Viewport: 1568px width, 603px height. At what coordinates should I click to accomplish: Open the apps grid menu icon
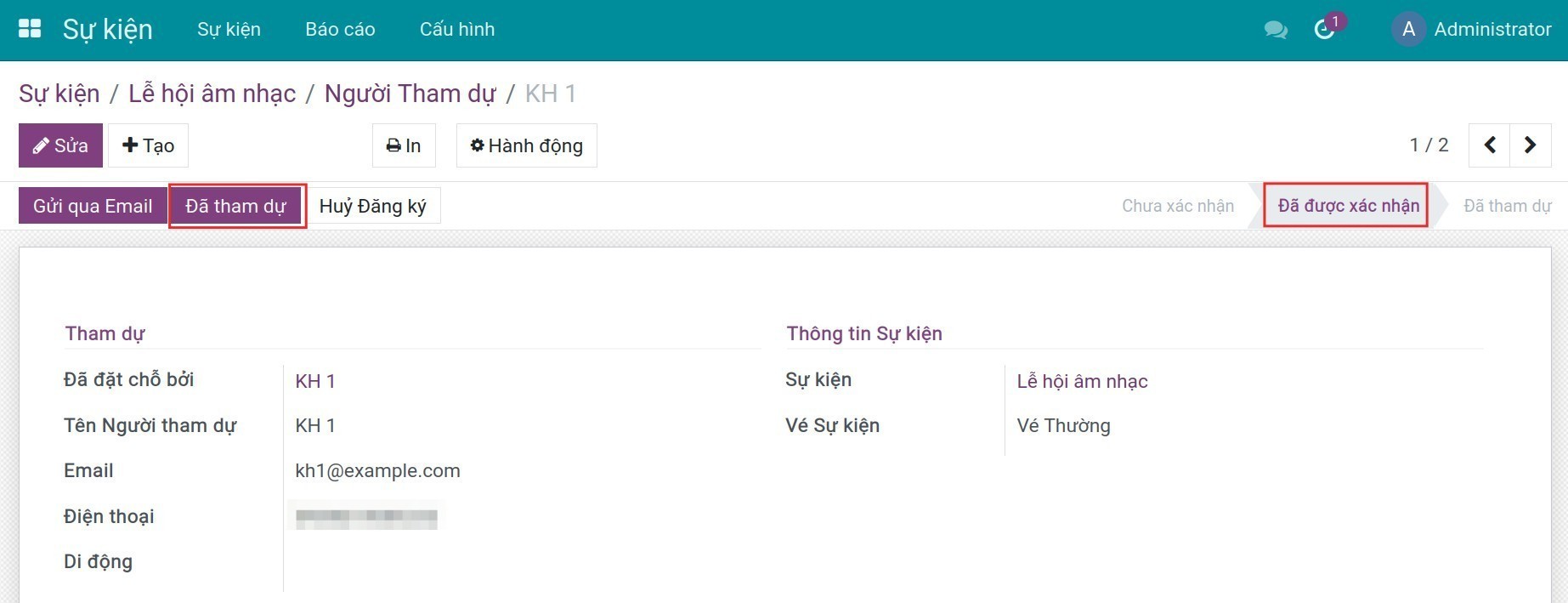pyautogui.click(x=30, y=29)
